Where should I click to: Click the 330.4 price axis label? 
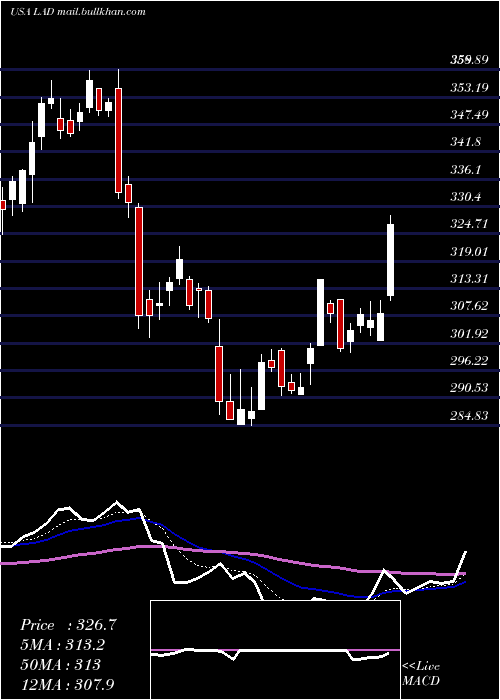point(466,196)
